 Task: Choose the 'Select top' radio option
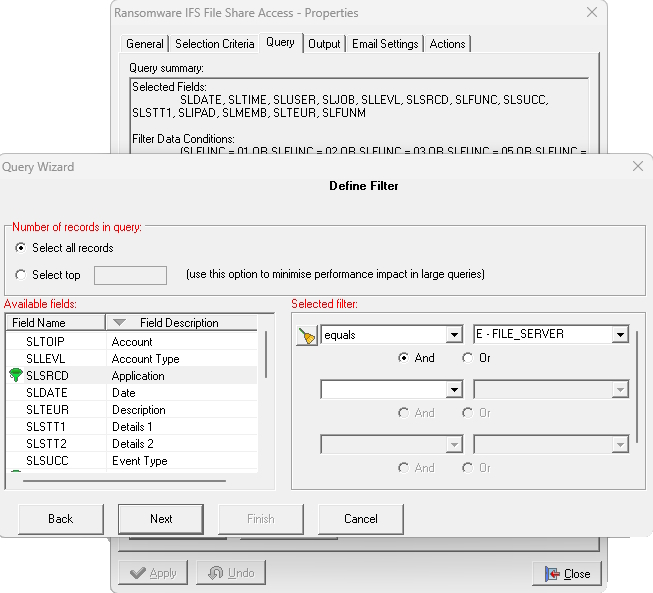(x=21, y=275)
